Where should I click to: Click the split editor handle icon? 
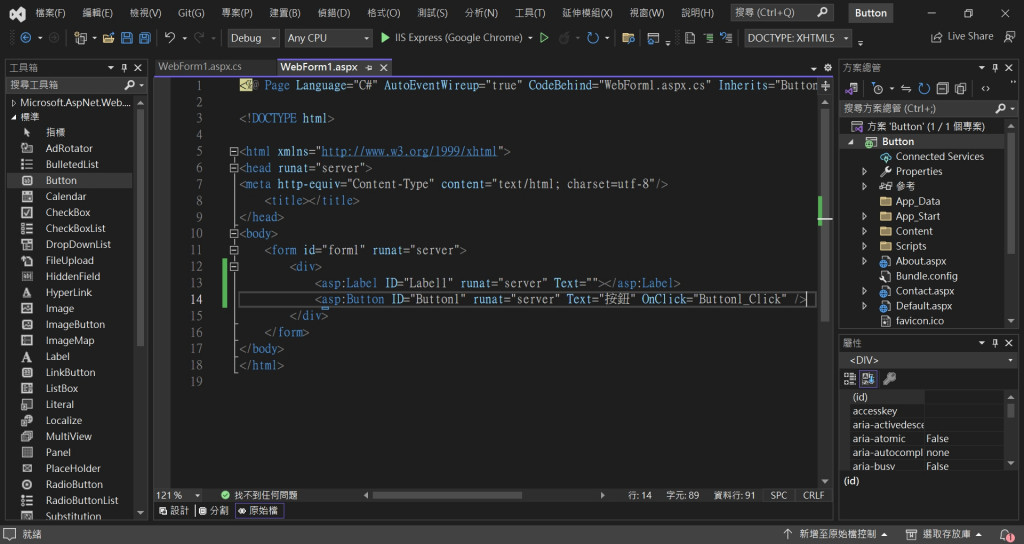825,86
